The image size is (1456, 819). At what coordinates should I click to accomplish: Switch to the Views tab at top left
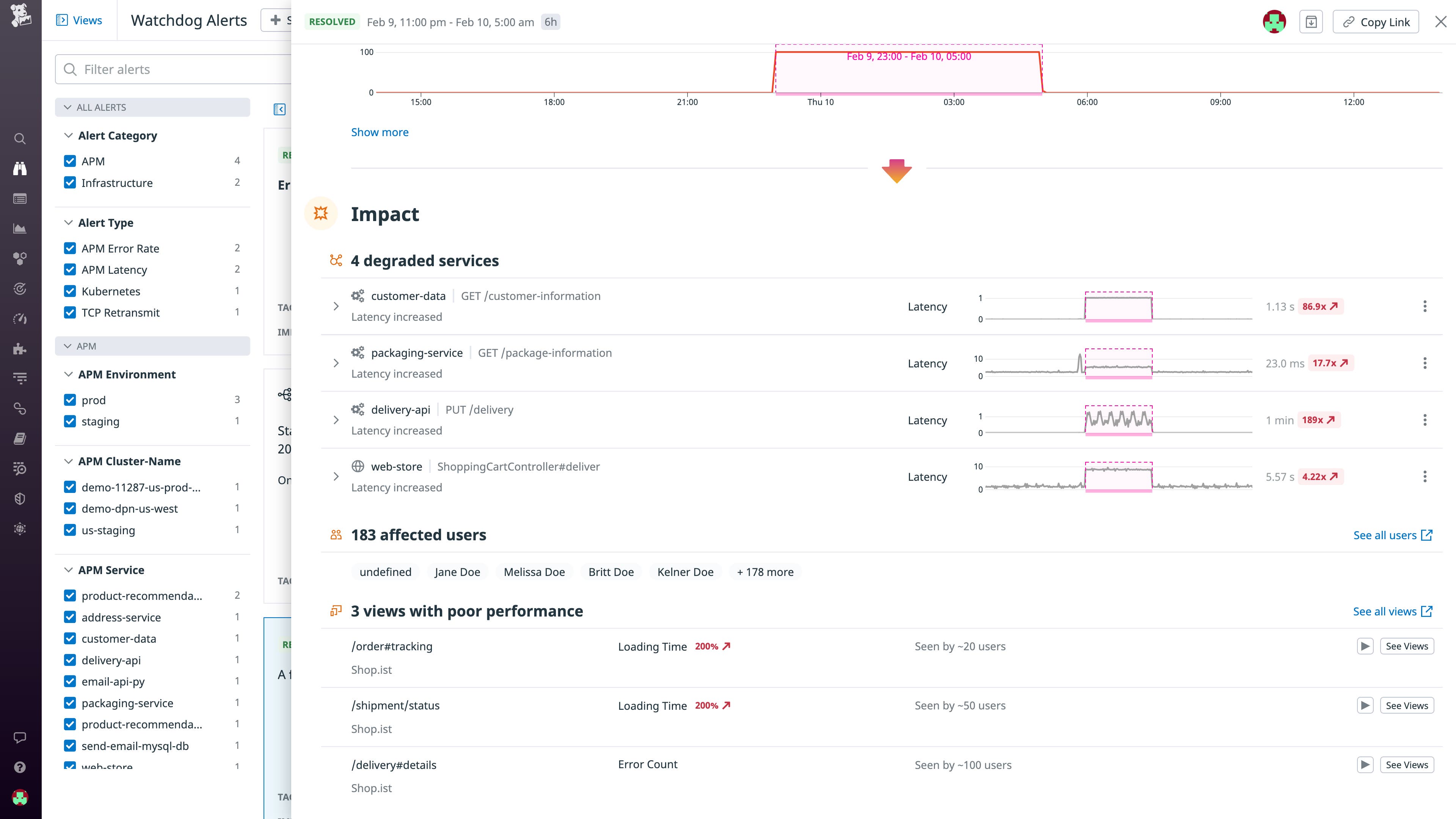[79, 20]
